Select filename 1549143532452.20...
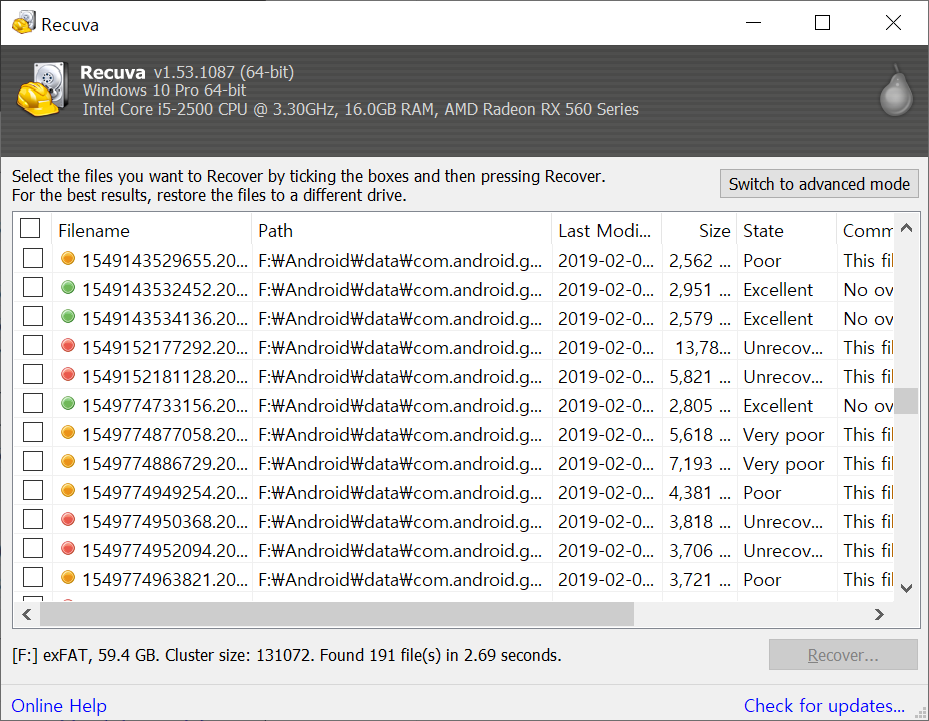 click(x=165, y=290)
